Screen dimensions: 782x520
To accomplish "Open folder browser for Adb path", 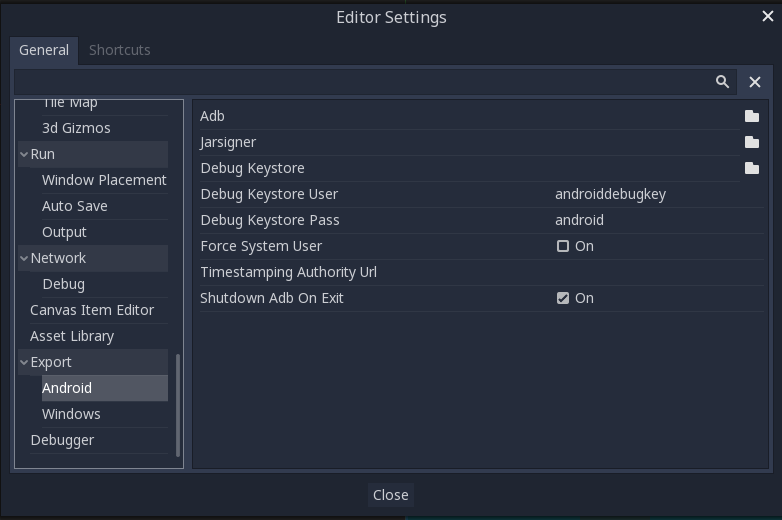I will (x=751, y=116).
